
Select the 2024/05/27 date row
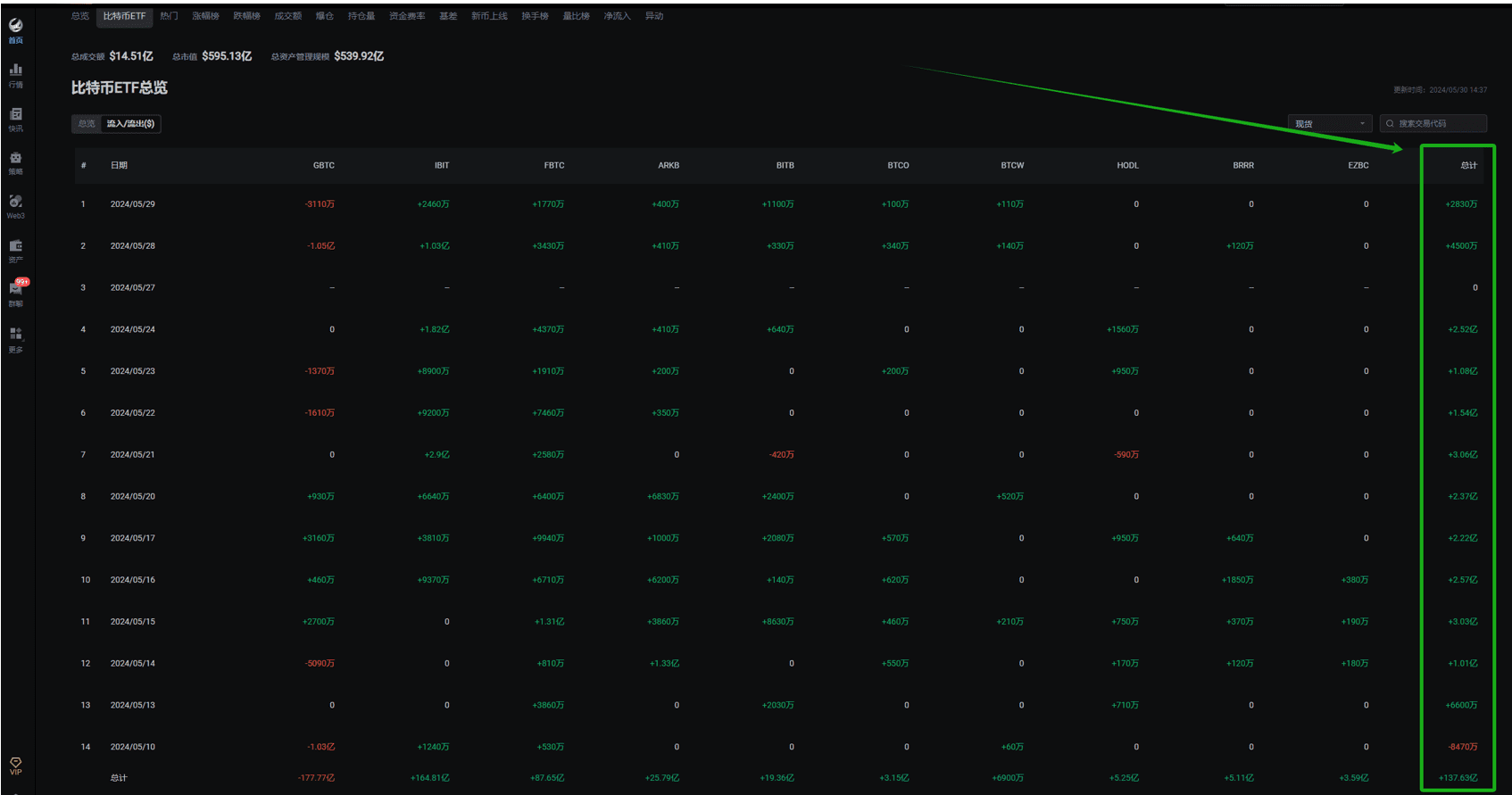point(133,287)
